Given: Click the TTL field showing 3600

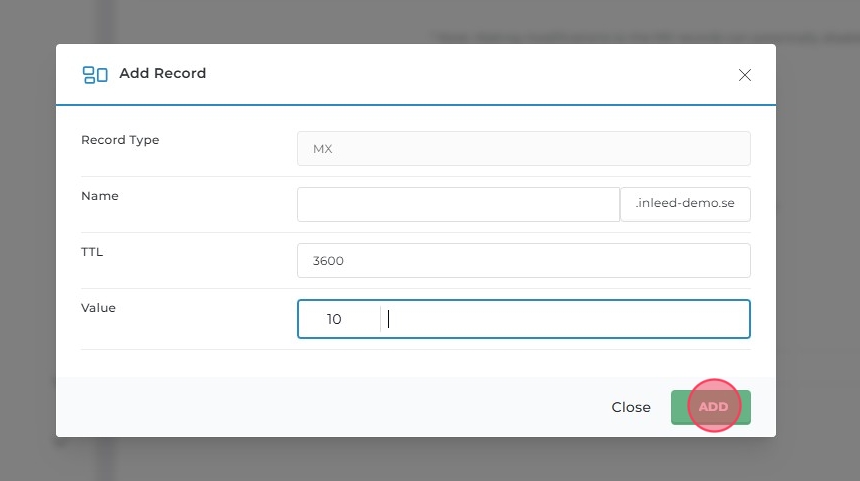Looking at the screenshot, I should (523, 260).
